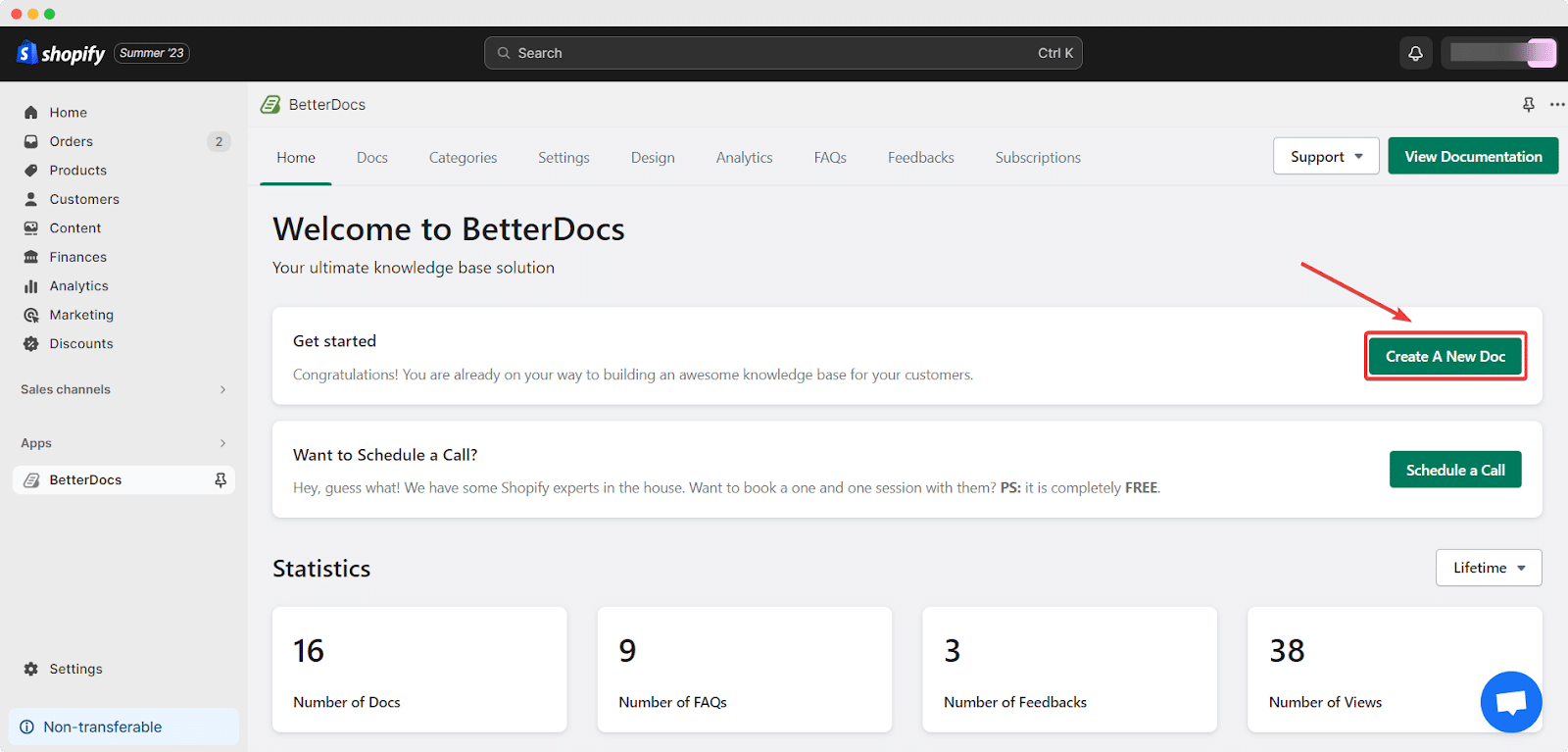1568x752 pixels.
Task: Click the Ctrl K shortcut hint
Action: 1055,53
